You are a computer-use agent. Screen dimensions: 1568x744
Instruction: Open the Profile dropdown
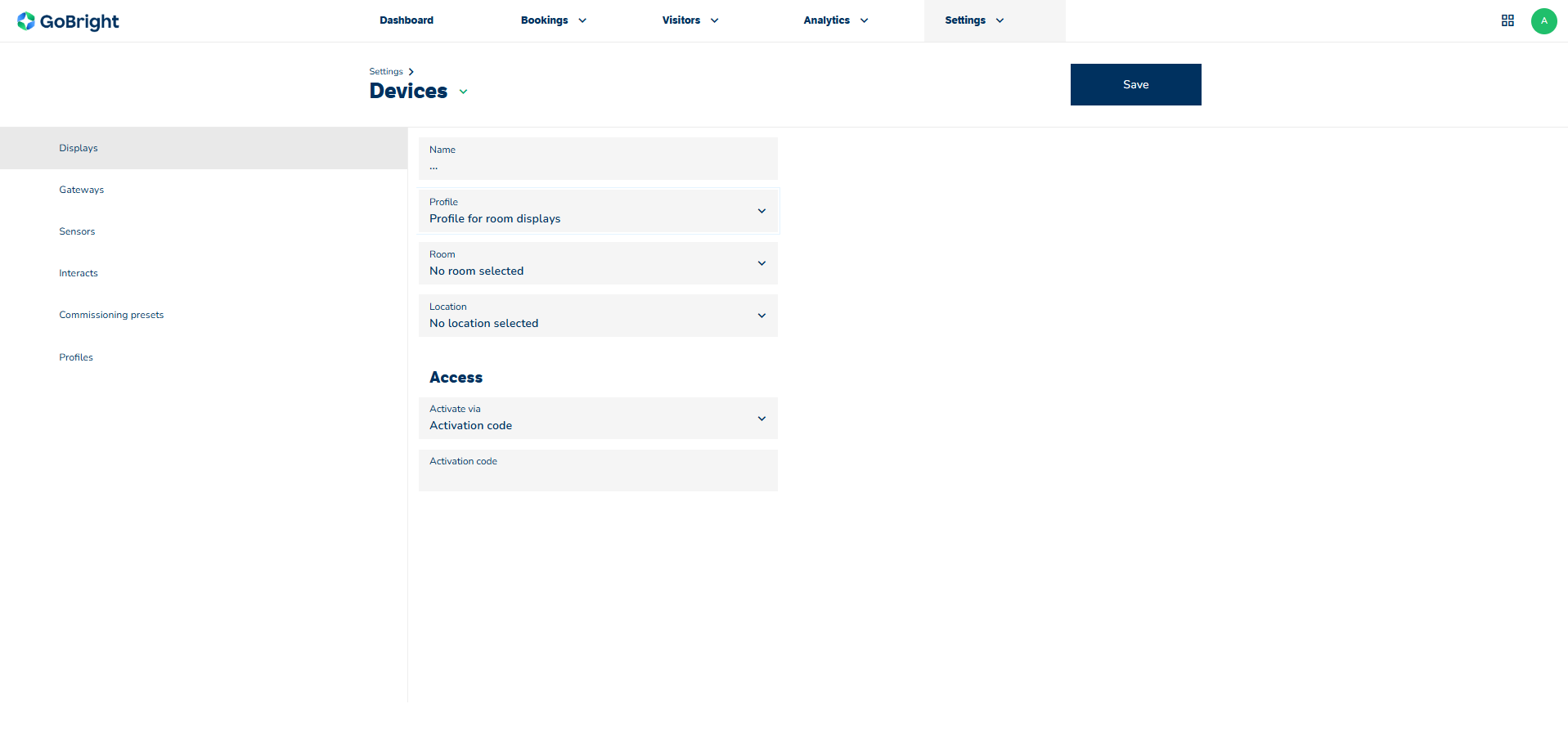tap(598, 211)
